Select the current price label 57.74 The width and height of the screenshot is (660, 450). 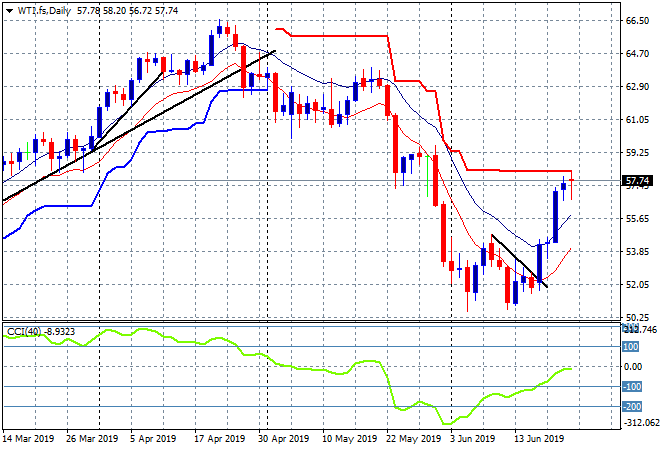coord(637,181)
